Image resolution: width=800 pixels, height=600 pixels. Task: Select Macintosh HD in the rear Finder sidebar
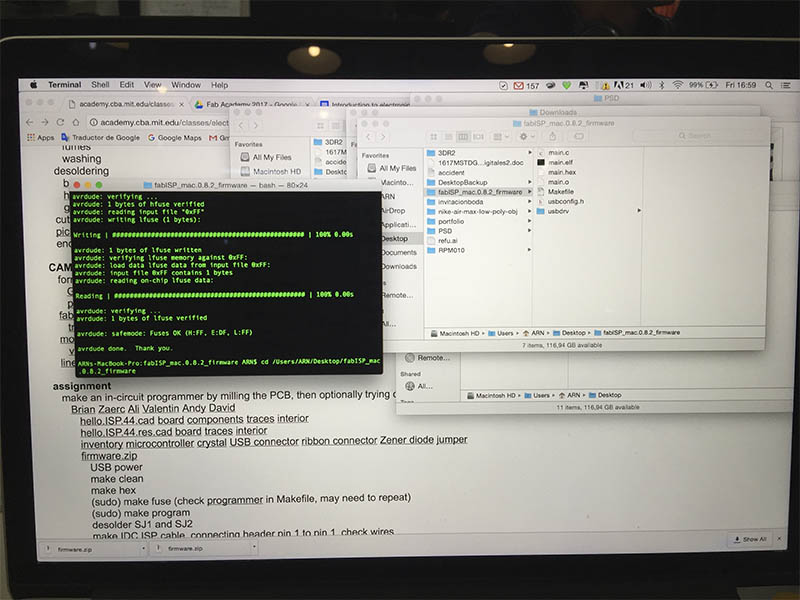coord(271,171)
